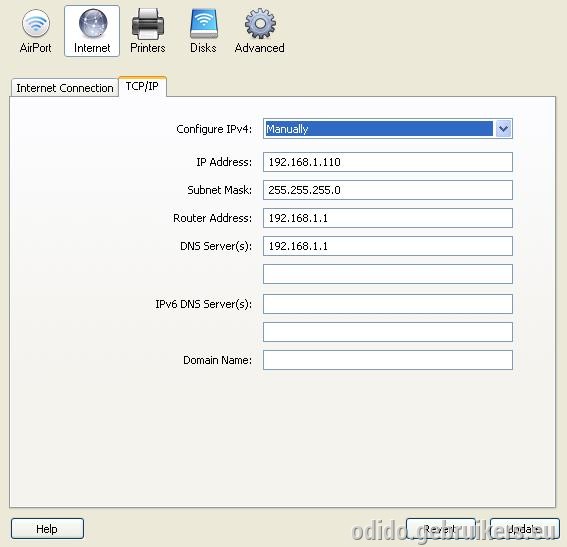Image resolution: width=567 pixels, height=547 pixels.
Task: Expand the Configure IPv4 dropdown arrow
Action: pos(503,129)
